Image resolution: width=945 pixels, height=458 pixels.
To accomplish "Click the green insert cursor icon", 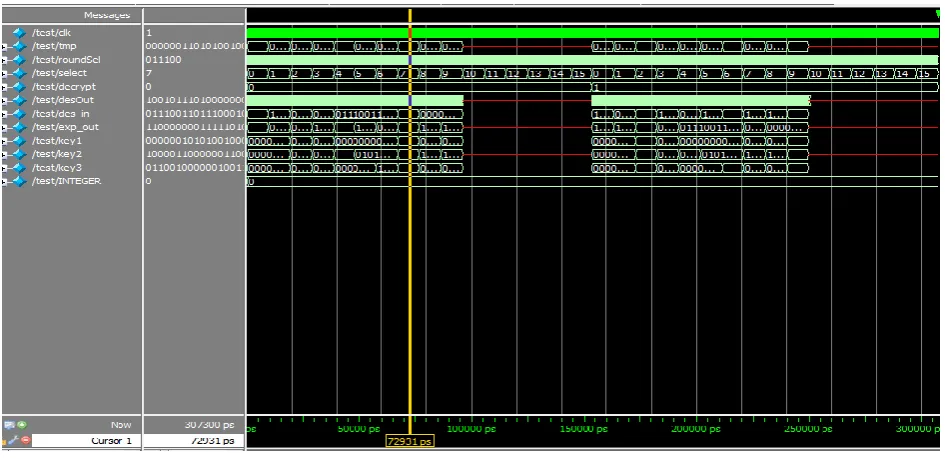I will [x=22, y=425].
